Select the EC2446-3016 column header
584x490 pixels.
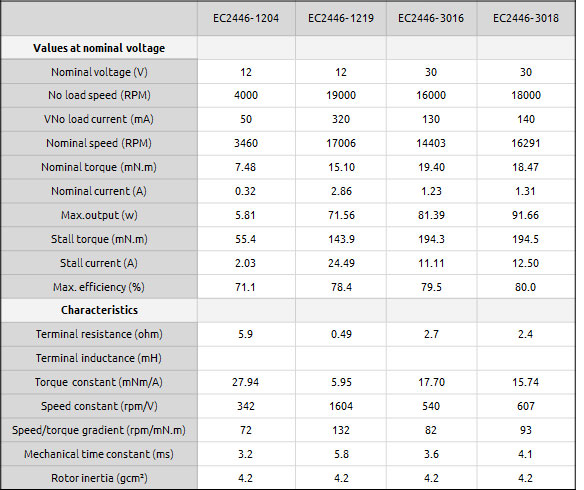[x=431, y=18]
